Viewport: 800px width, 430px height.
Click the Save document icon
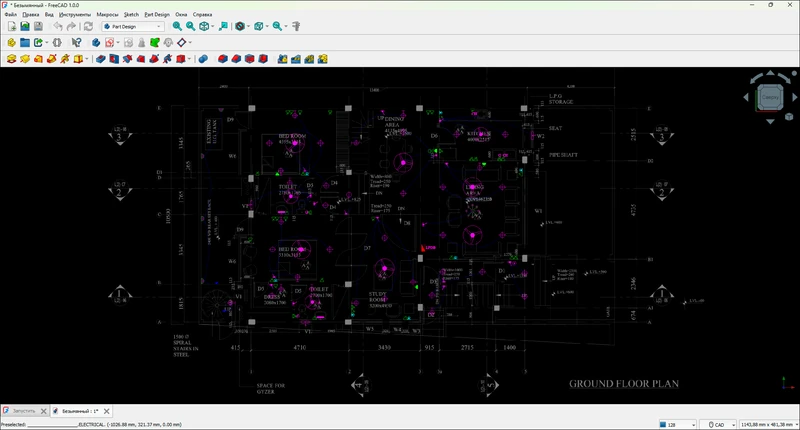[x=38, y=26]
